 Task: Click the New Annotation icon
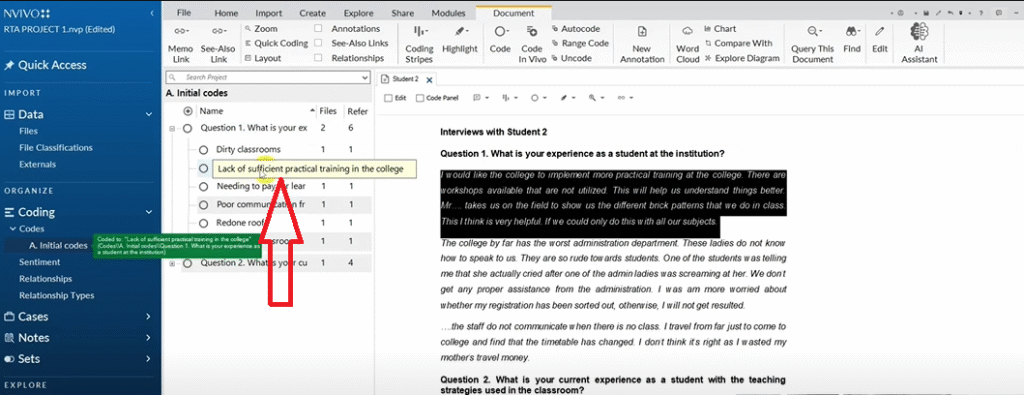(x=642, y=31)
